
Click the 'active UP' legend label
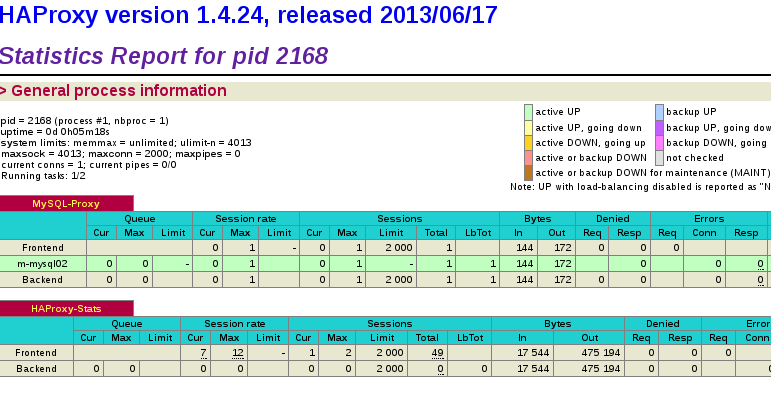tap(558, 112)
